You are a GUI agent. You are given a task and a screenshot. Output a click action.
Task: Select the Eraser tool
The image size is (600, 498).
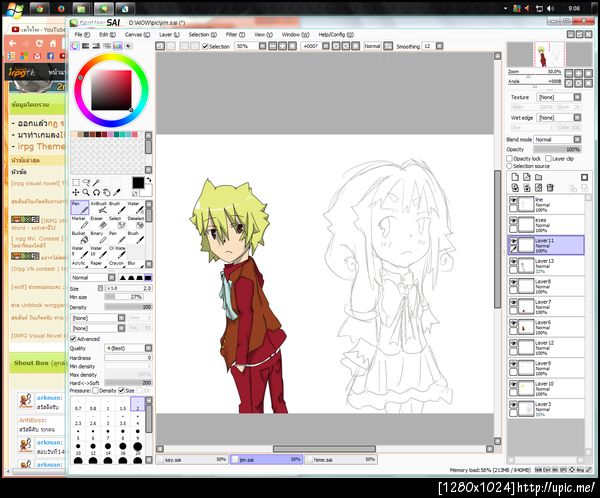[x=98, y=222]
